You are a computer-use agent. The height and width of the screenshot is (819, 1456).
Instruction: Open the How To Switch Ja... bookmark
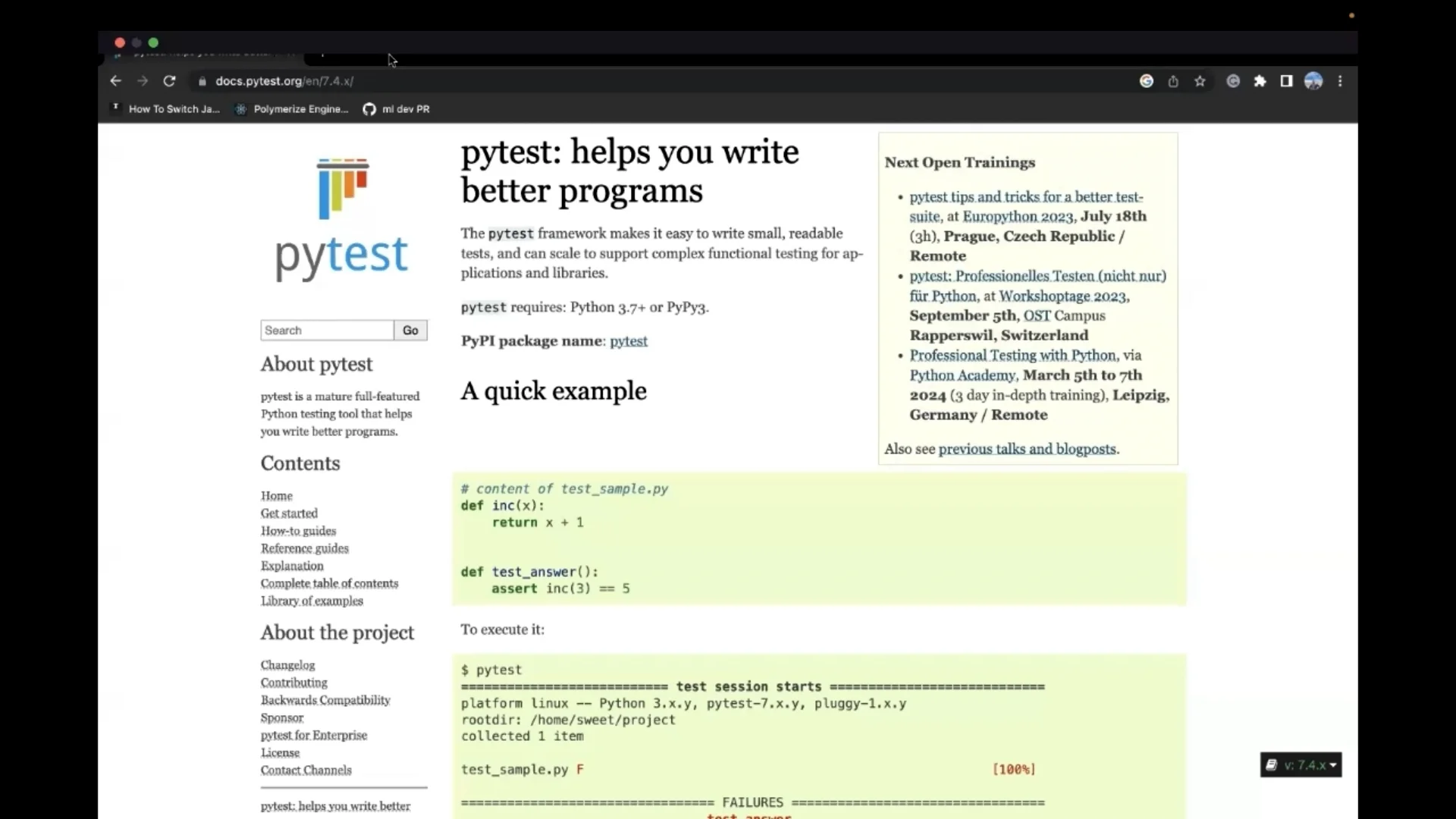pyautogui.click(x=165, y=109)
